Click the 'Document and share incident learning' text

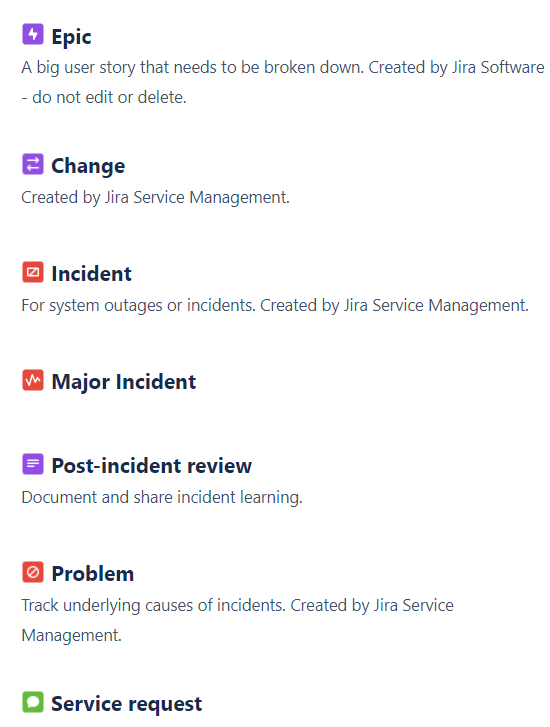[162, 497]
